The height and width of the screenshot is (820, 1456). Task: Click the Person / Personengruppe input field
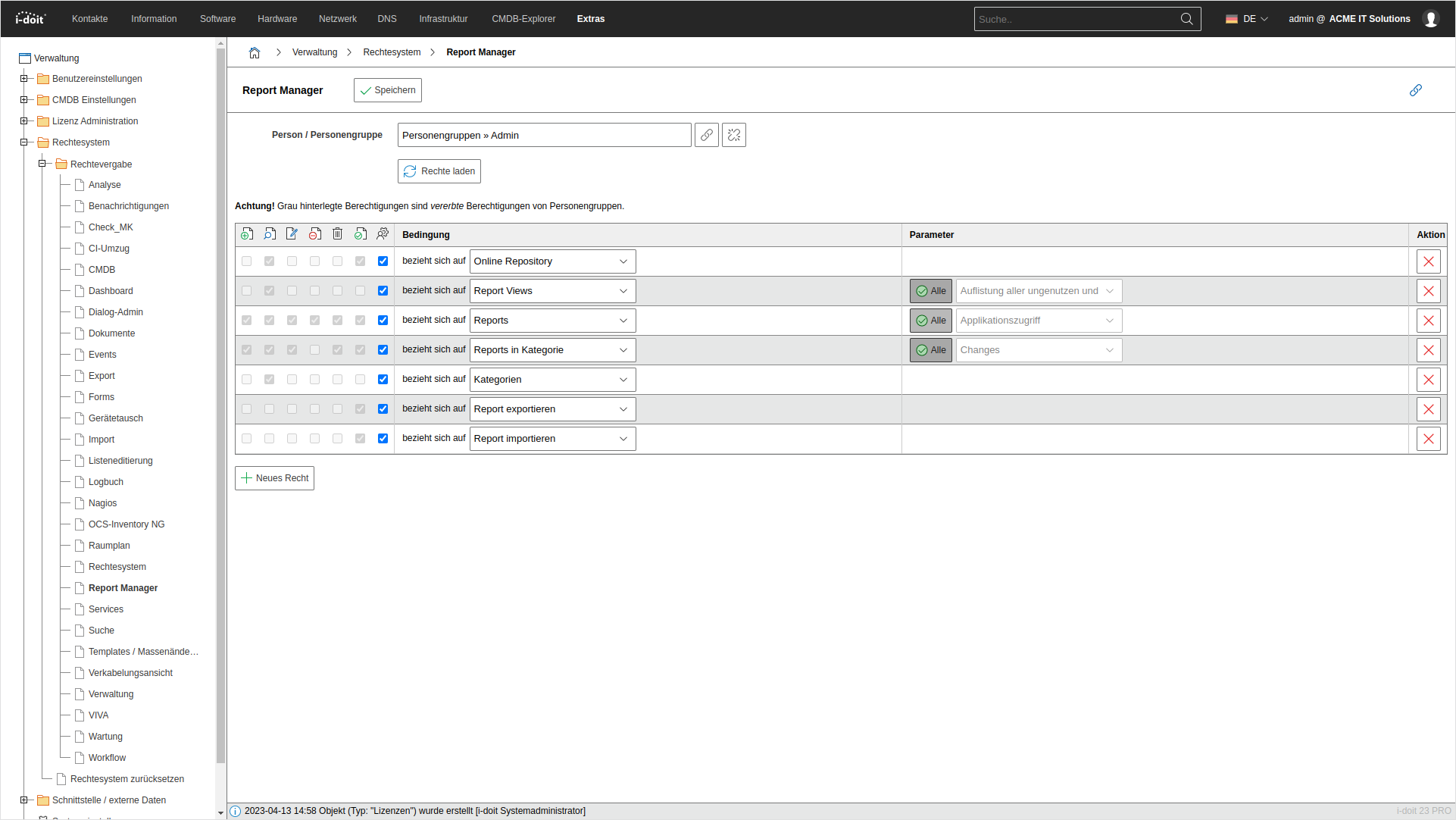544,135
